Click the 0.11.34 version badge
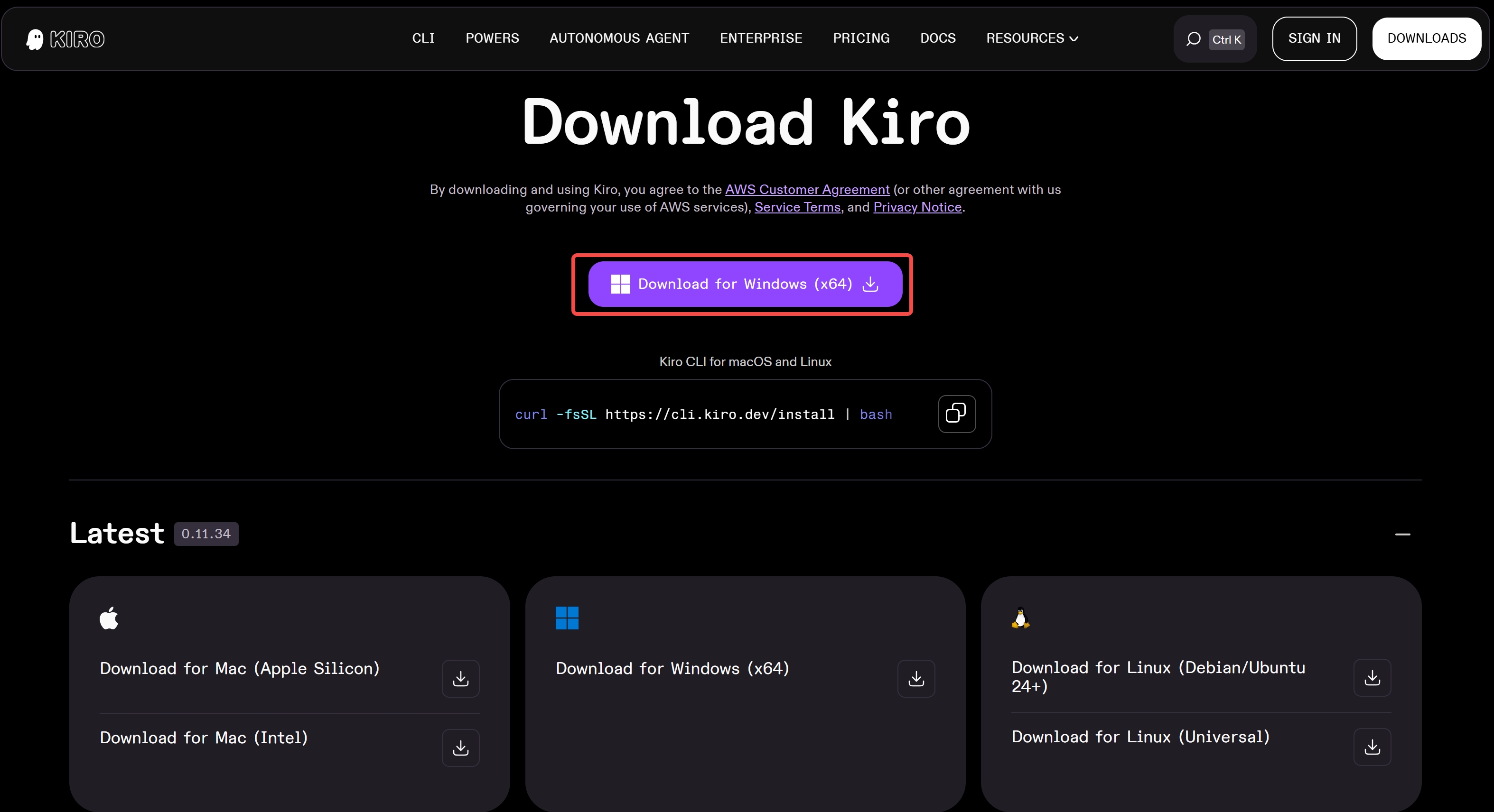1494x812 pixels. pos(206,534)
